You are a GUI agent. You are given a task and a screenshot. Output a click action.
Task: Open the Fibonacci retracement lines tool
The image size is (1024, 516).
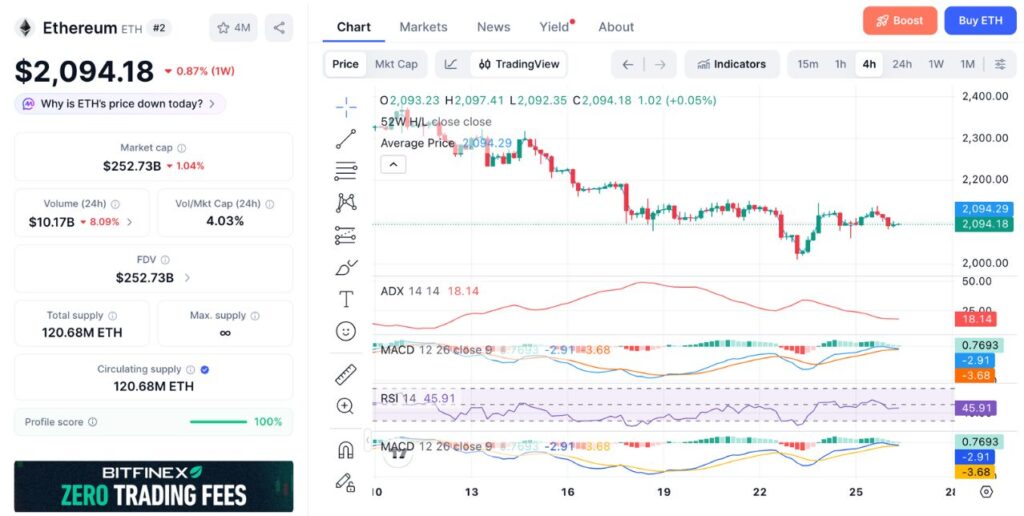(346, 170)
